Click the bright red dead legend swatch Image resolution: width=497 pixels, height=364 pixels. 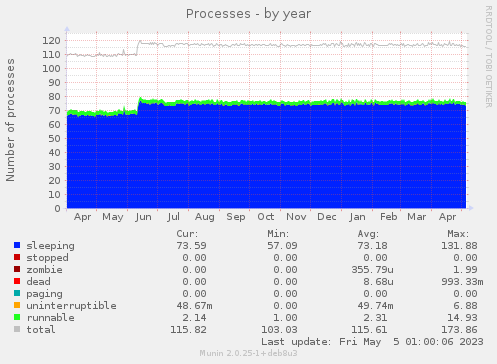[x=17, y=281]
